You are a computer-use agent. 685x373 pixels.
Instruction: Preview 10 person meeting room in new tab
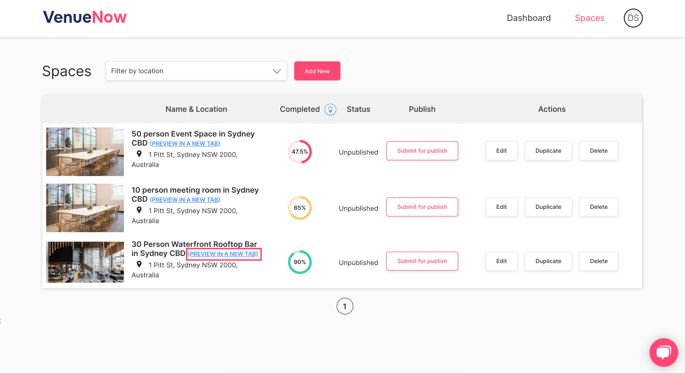click(185, 200)
